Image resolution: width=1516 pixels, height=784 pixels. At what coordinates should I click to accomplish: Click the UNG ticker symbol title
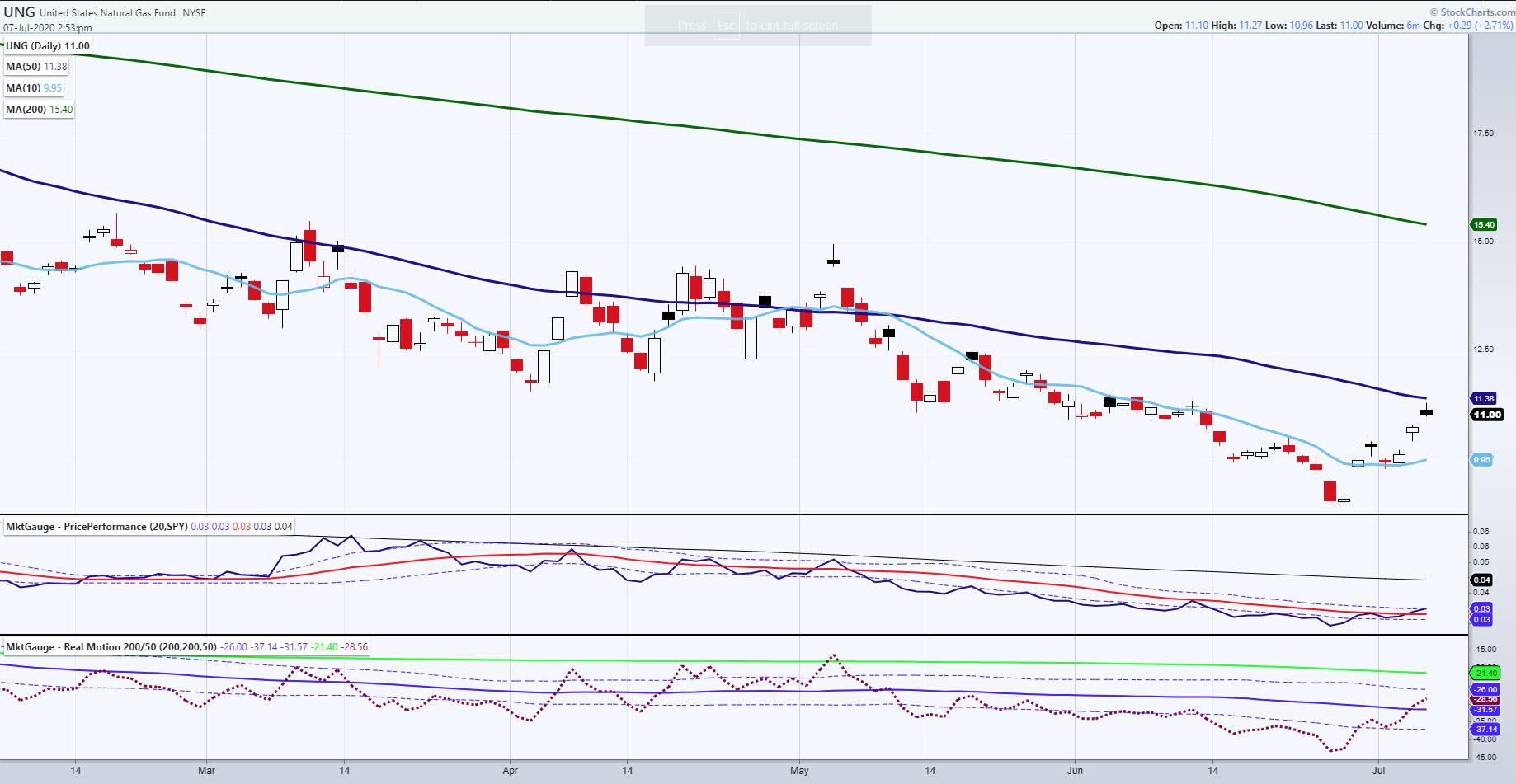[x=19, y=12]
